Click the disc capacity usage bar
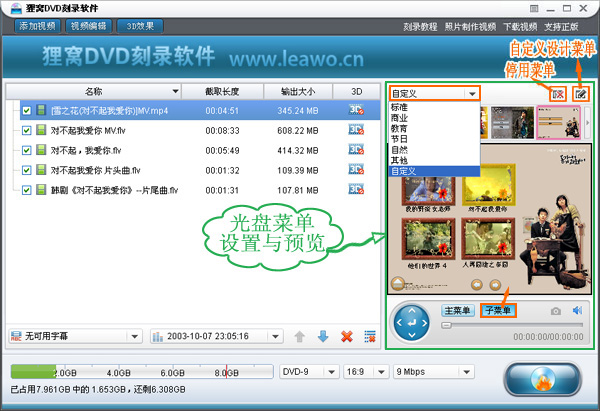The width and height of the screenshot is (600, 411). tap(142, 371)
